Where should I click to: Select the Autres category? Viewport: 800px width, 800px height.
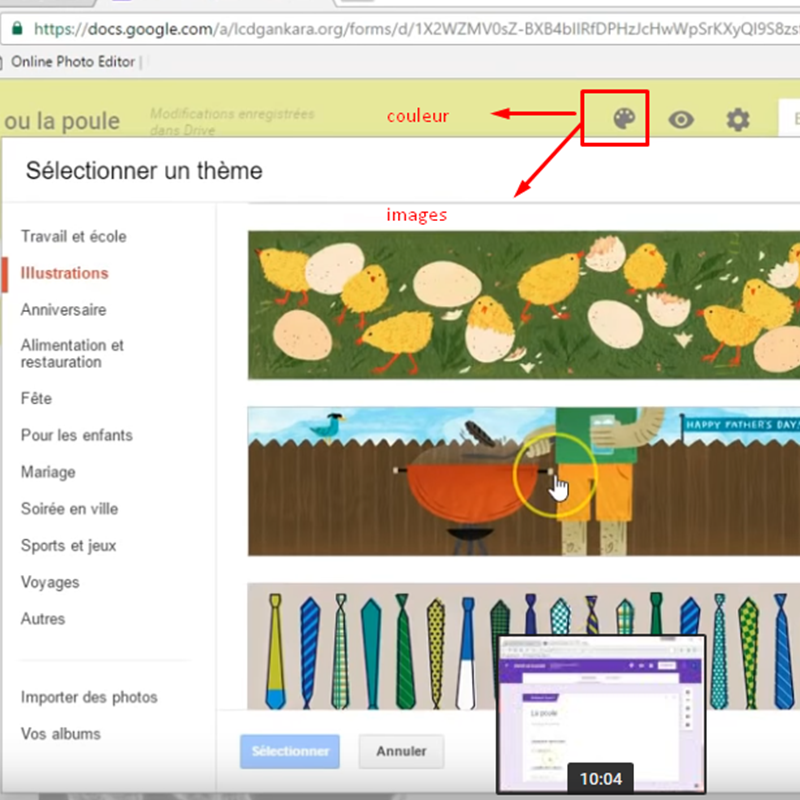pyautogui.click(x=43, y=619)
